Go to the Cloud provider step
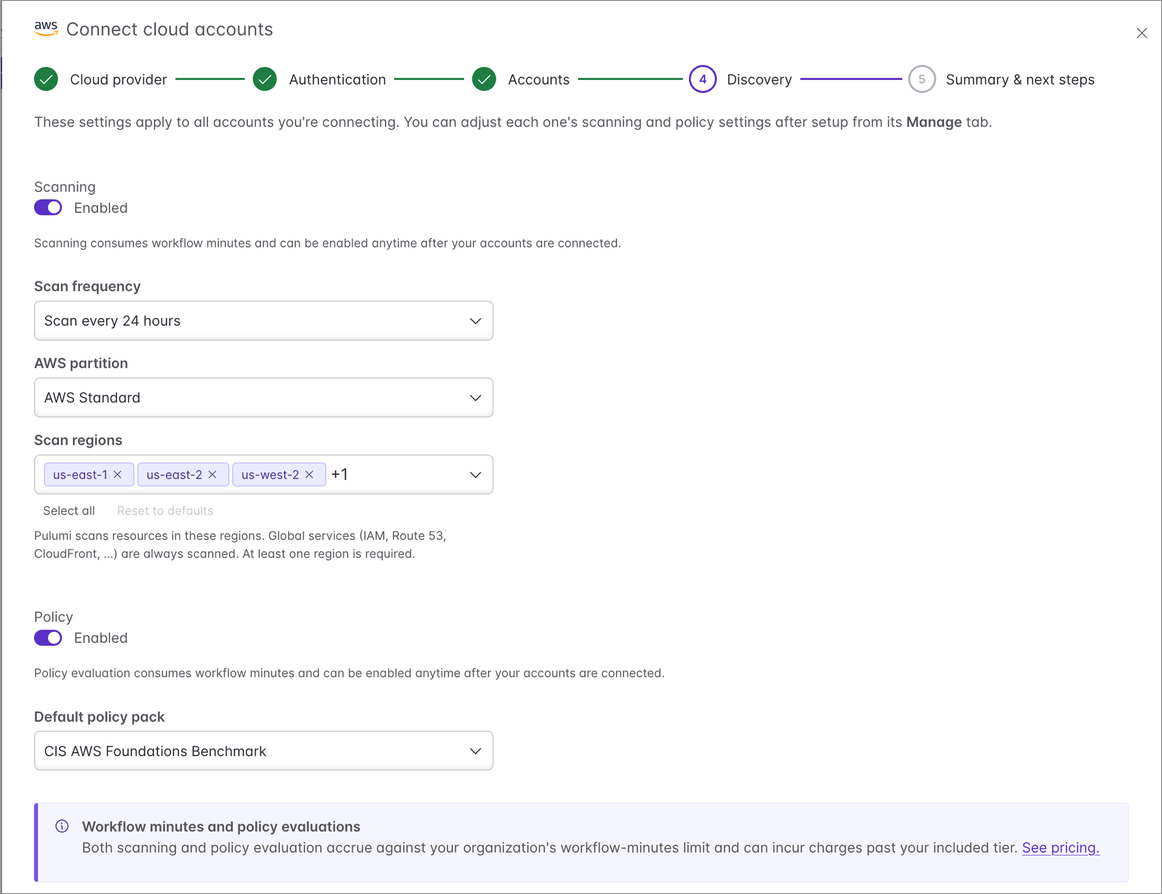The width and height of the screenshot is (1162, 894). 119,79
